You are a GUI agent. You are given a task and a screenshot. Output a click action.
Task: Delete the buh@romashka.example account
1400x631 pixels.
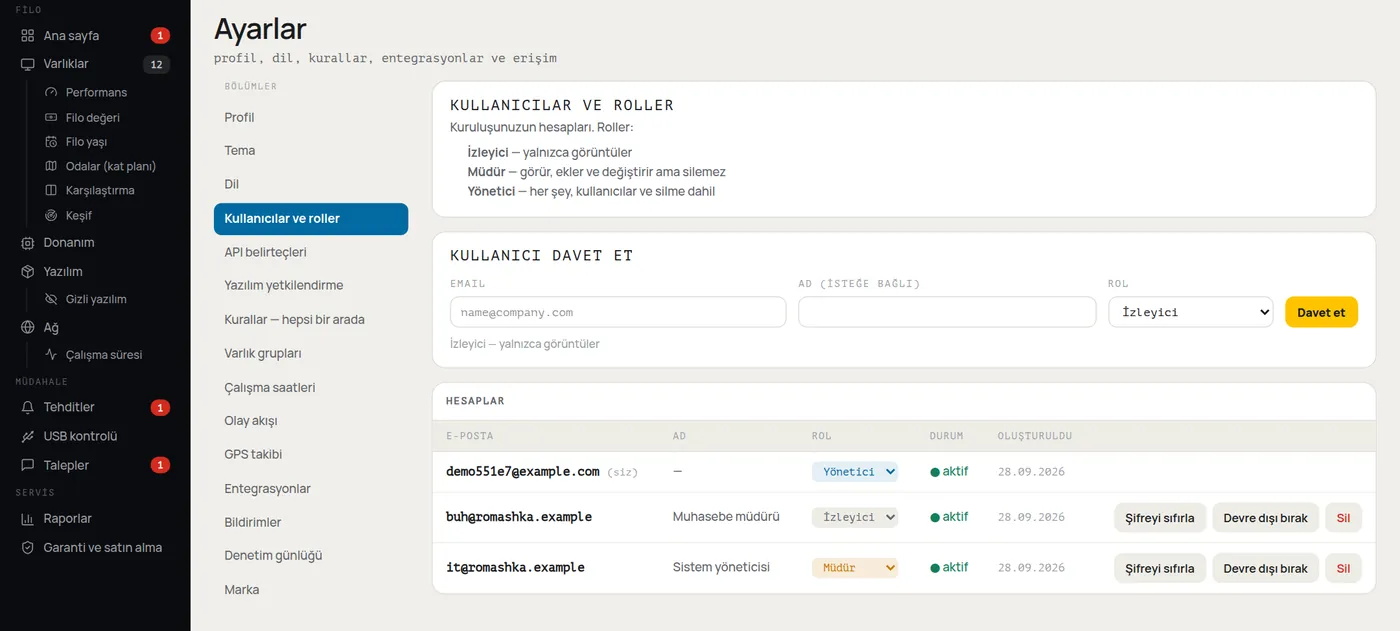tap(1343, 518)
